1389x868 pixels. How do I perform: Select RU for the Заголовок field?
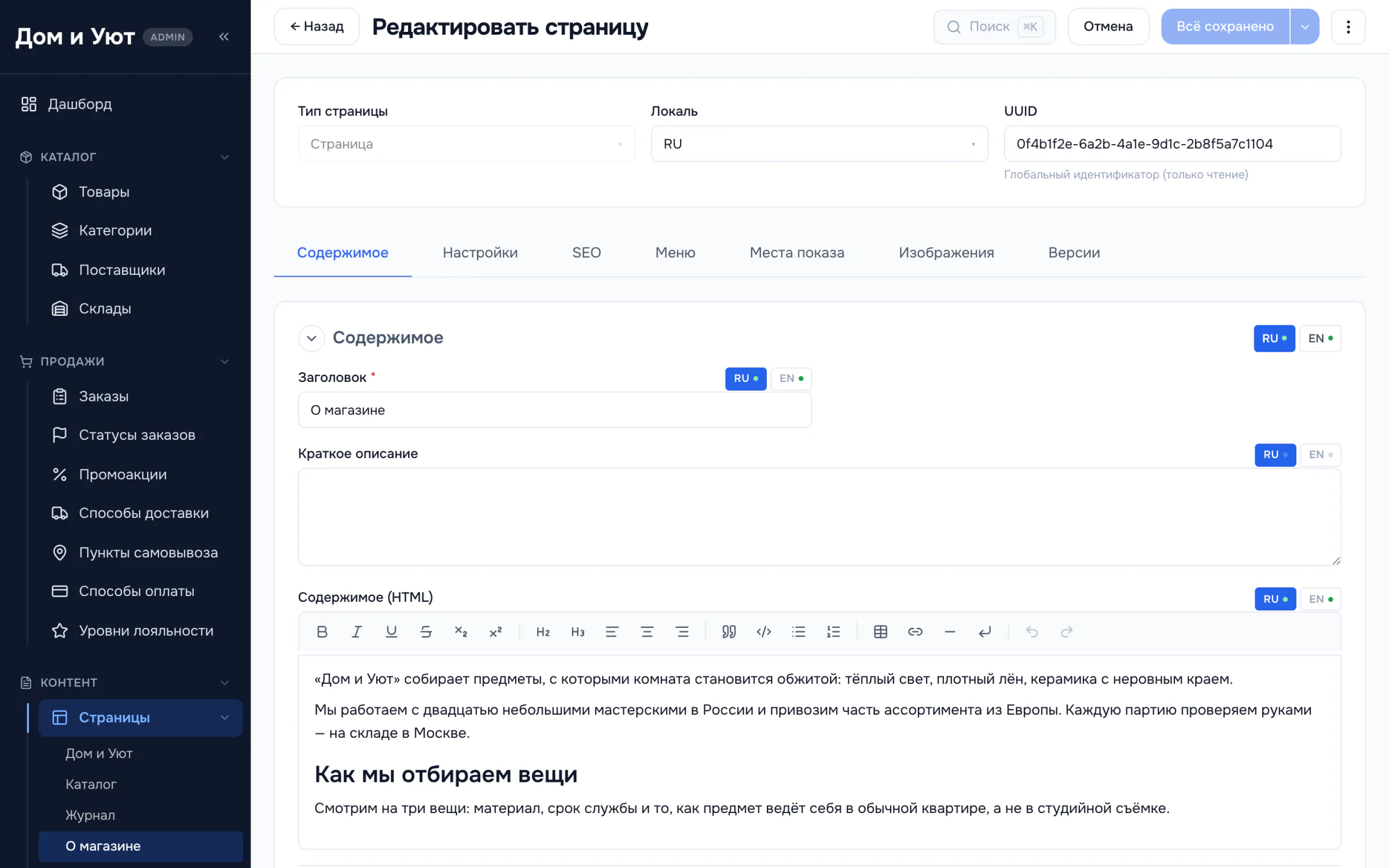coord(746,378)
